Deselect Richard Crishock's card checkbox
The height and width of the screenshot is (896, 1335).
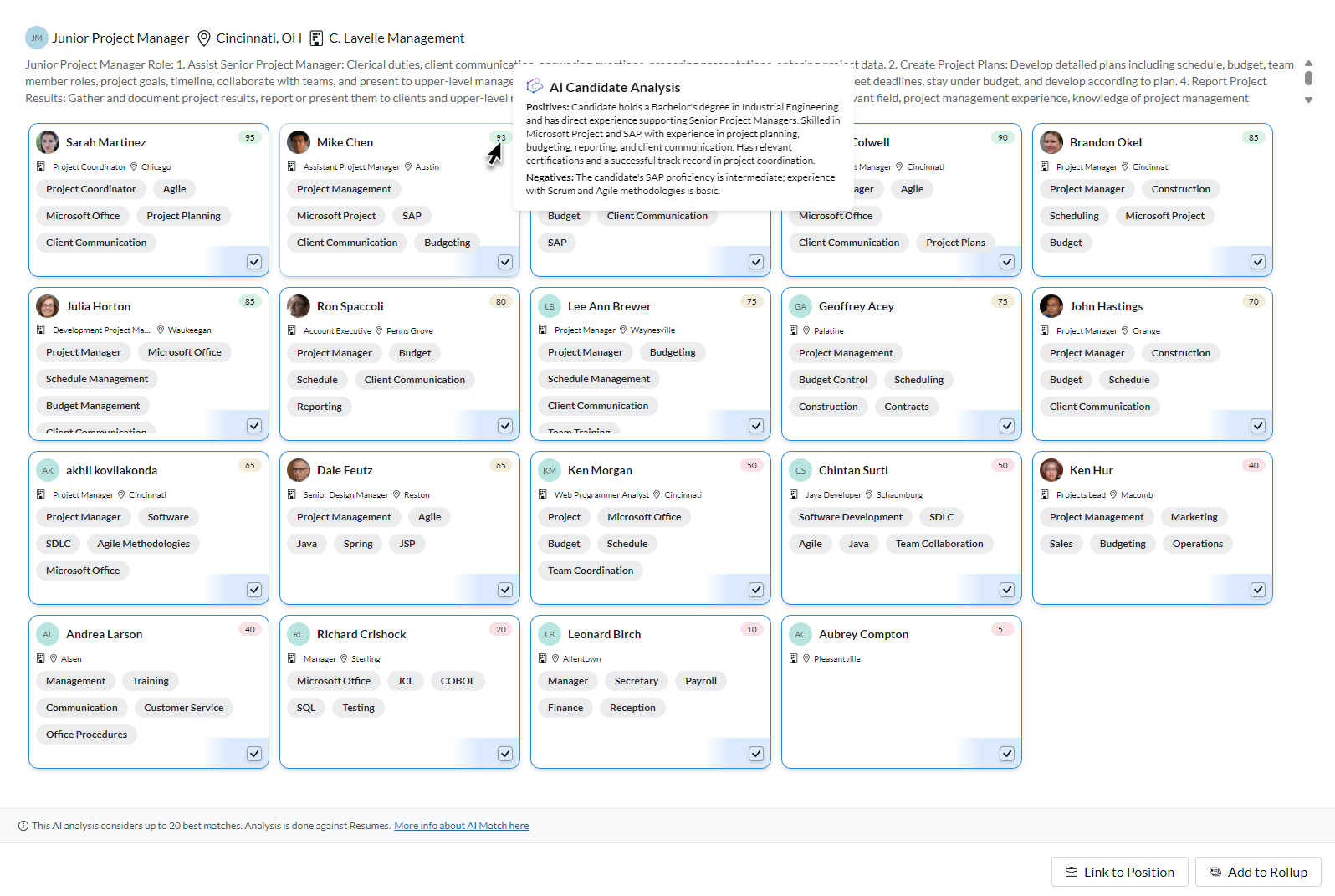(505, 754)
